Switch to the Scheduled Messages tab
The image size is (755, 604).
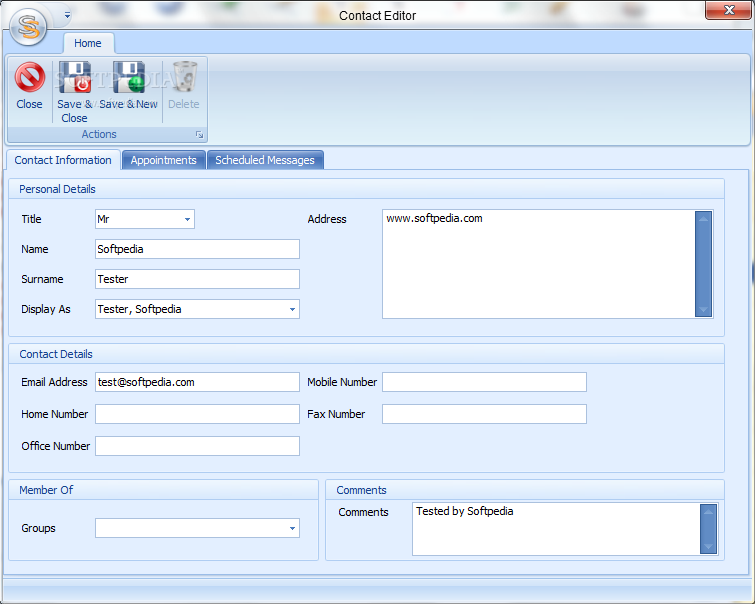point(265,160)
